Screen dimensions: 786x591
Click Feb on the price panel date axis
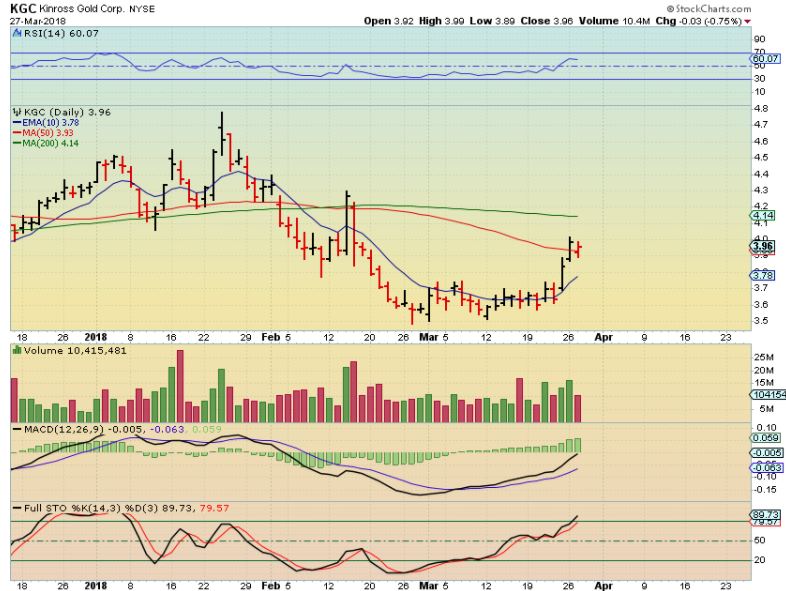[x=271, y=337]
